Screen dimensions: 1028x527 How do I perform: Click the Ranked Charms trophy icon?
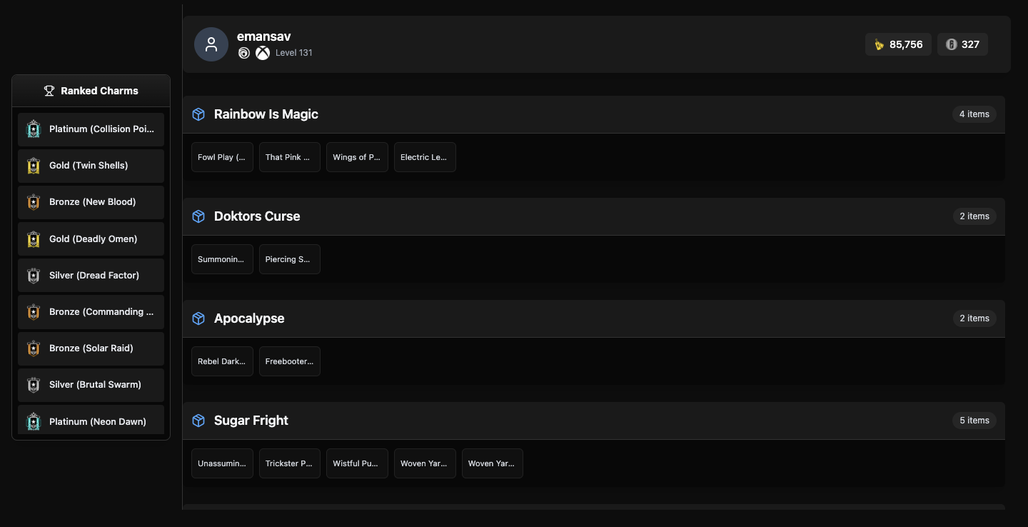49,90
